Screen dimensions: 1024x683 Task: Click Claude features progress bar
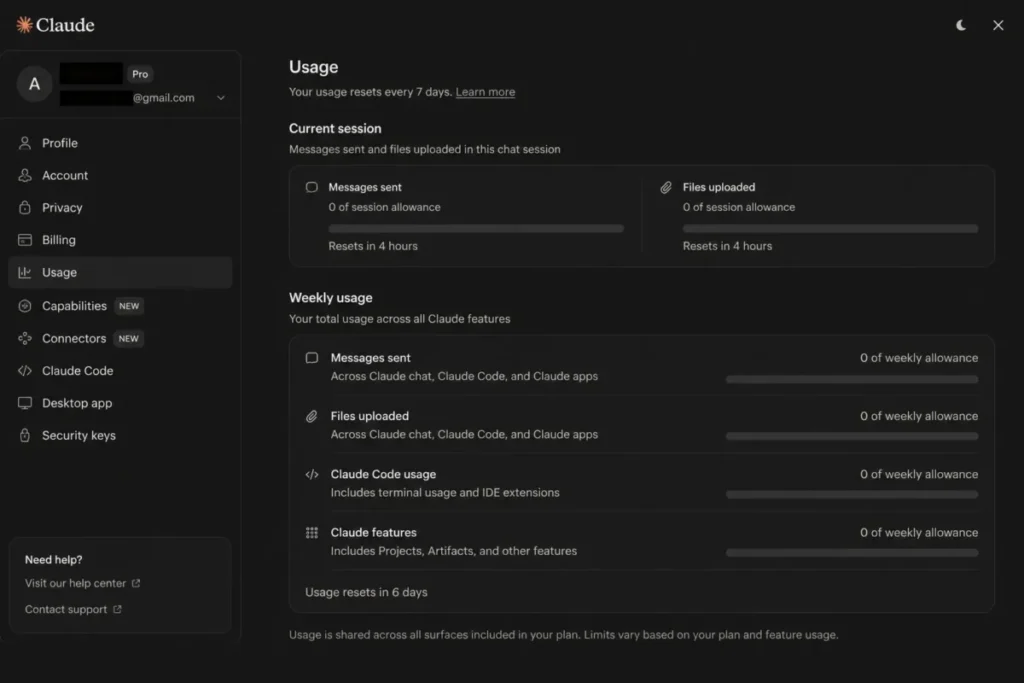pos(852,552)
